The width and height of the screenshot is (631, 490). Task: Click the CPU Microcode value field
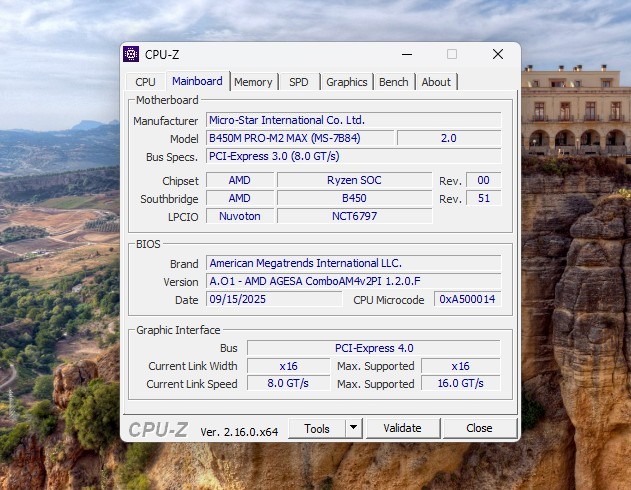(x=468, y=299)
